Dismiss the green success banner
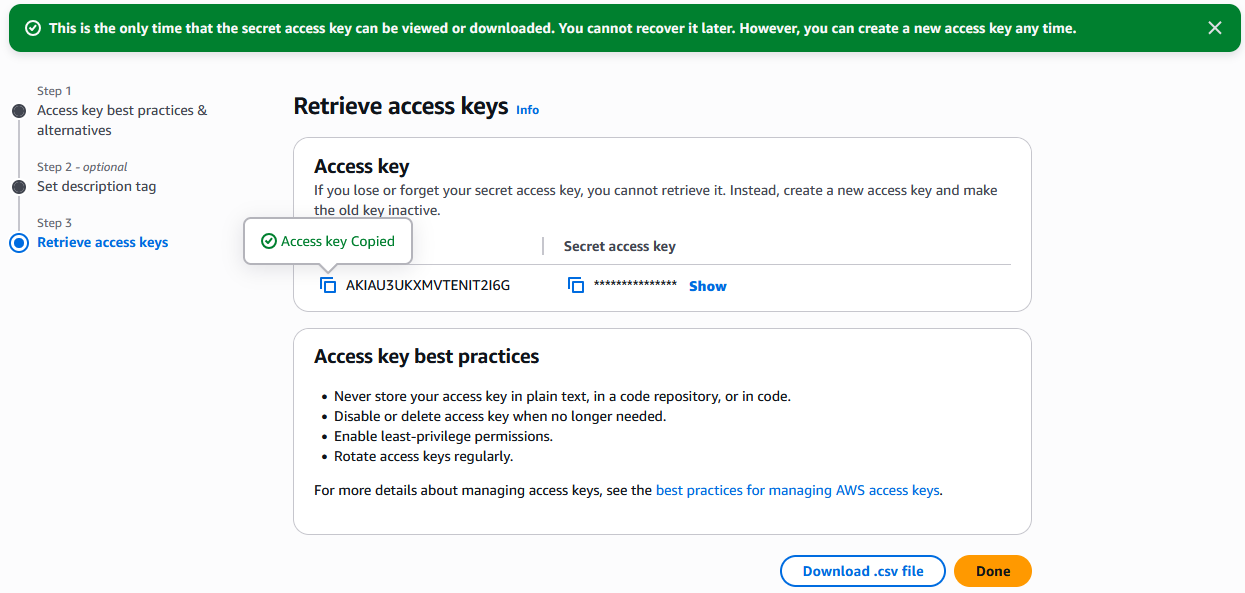This screenshot has height=593, width=1245. click(1215, 28)
